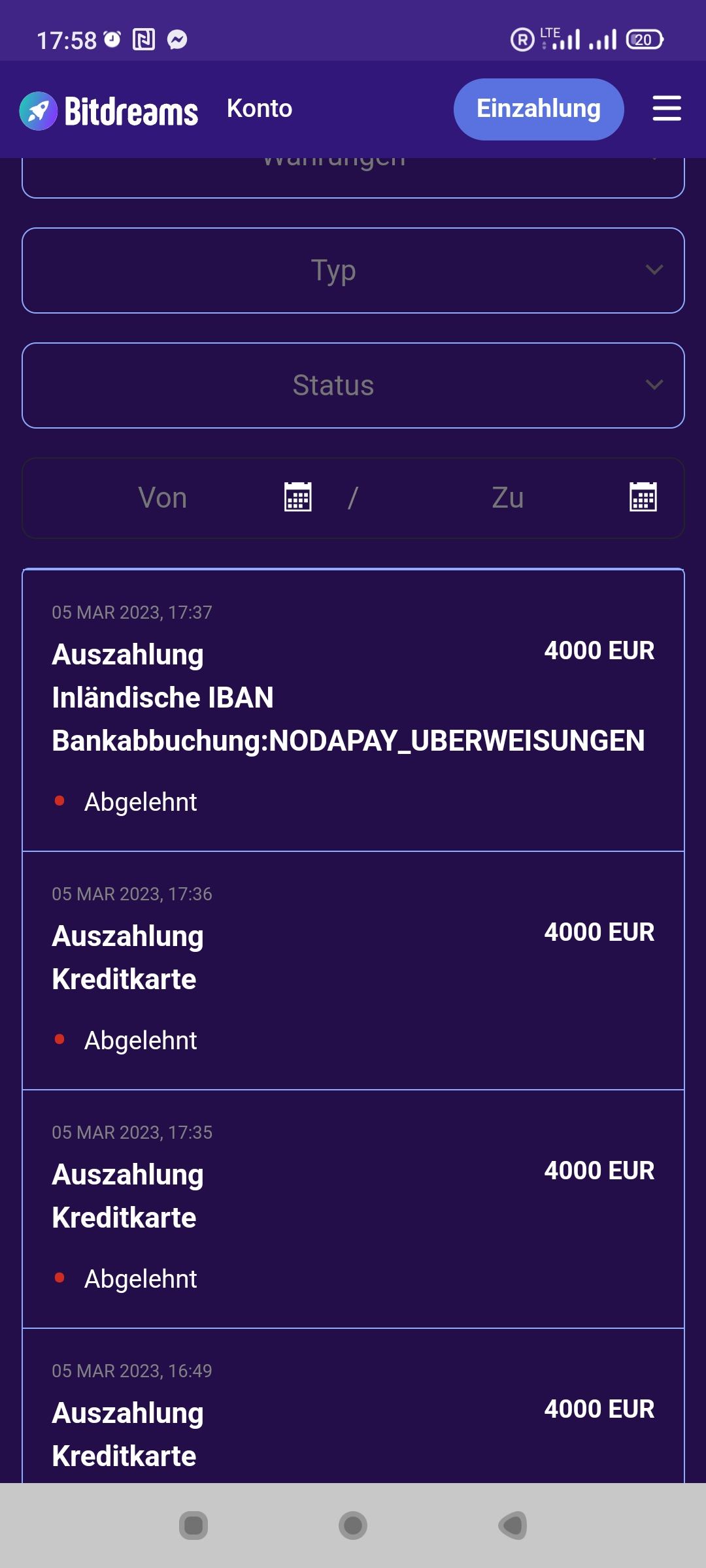Expand the Typ dropdown
This screenshot has height=1568, width=706.
pos(353,270)
